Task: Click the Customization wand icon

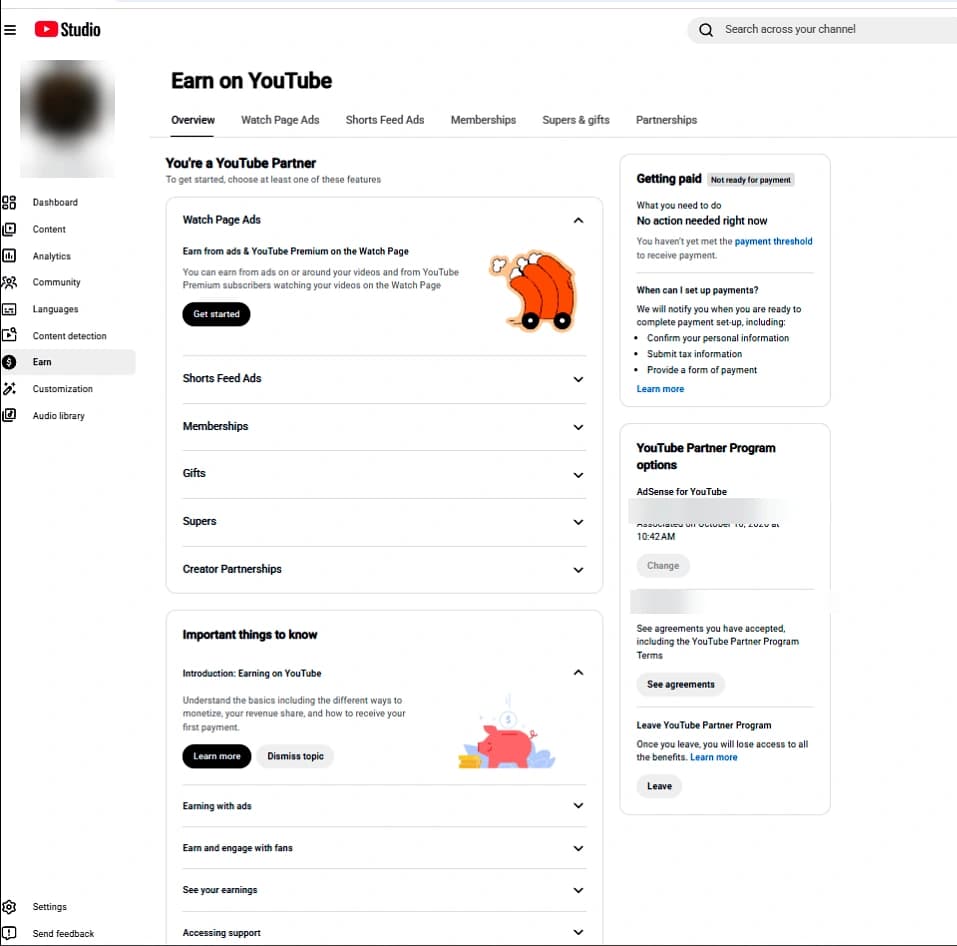Action: pos(9,388)
